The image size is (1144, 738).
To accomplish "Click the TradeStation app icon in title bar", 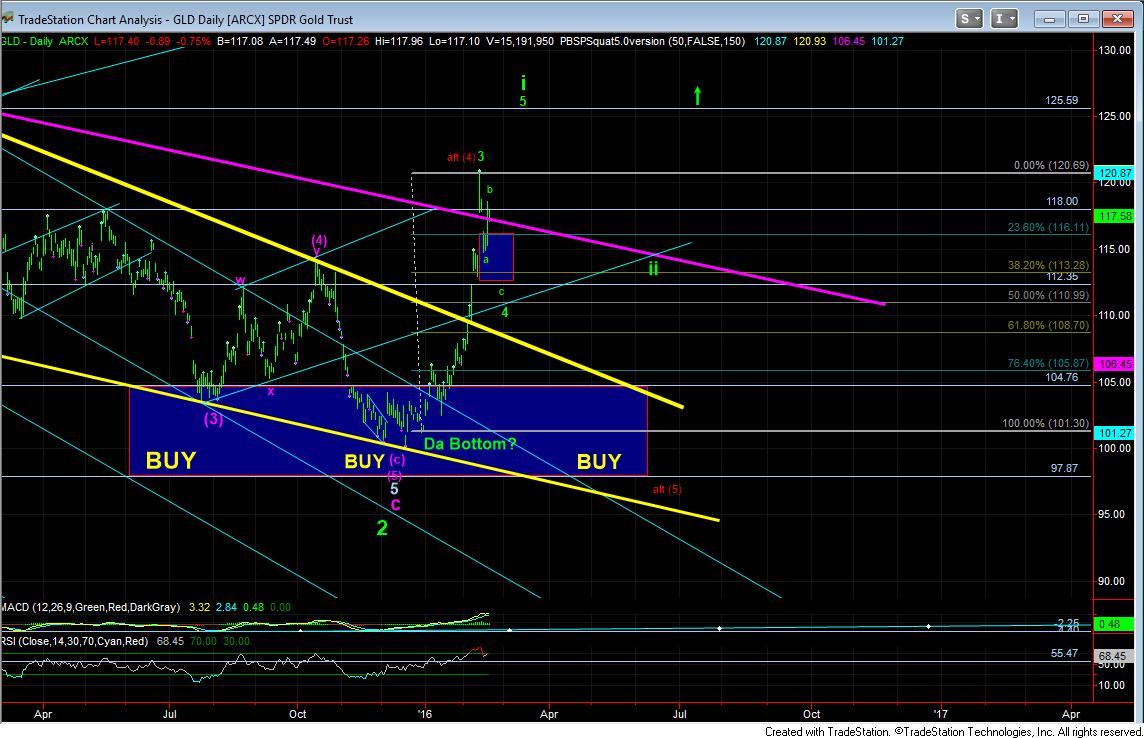I will (7, 19).
